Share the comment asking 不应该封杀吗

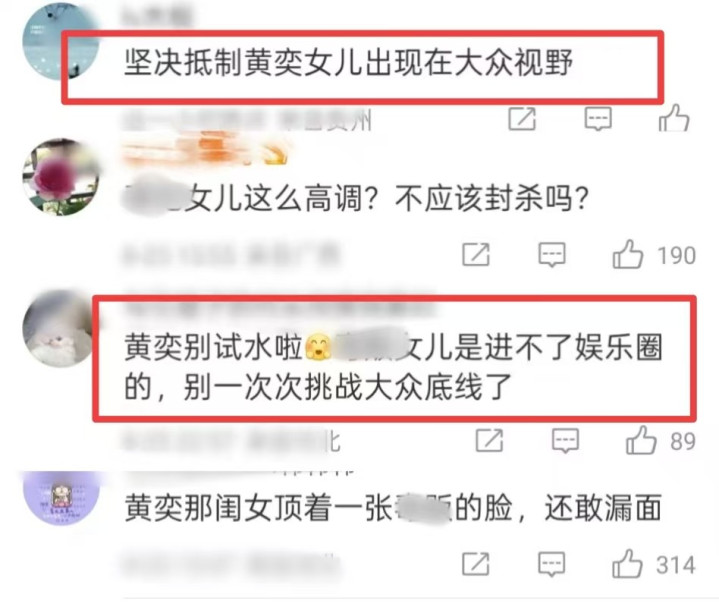point(476,254)
